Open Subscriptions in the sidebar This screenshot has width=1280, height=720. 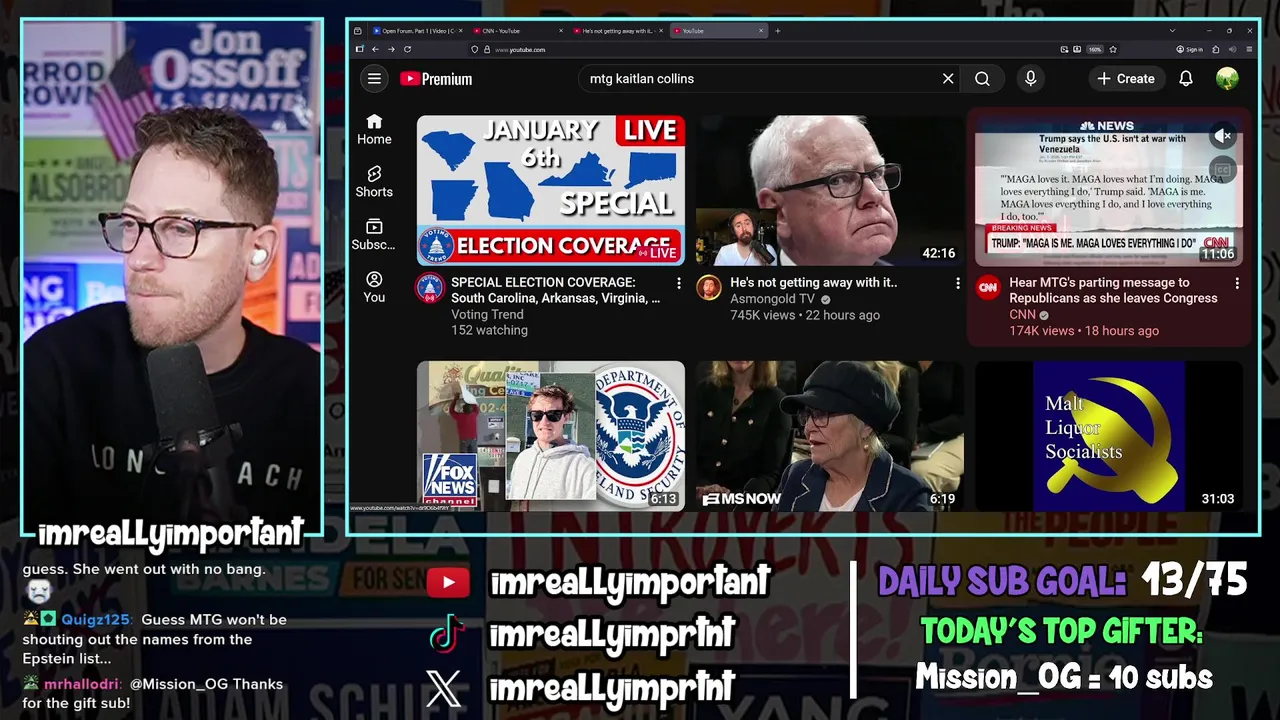click(374, 235)
